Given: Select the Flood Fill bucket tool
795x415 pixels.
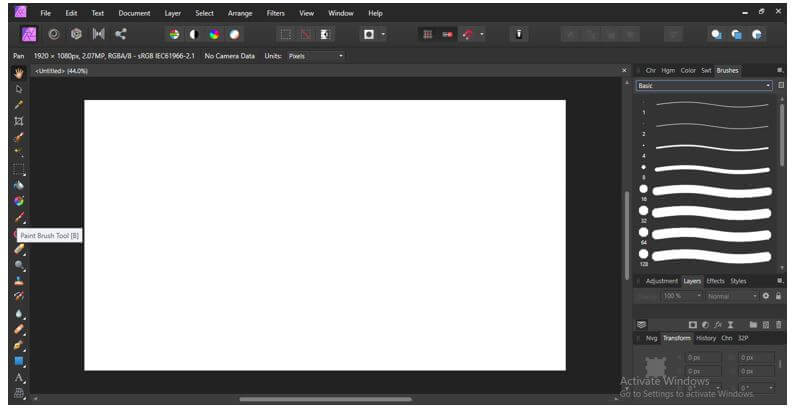Looking at the screenshot, I should pos(19,185).
